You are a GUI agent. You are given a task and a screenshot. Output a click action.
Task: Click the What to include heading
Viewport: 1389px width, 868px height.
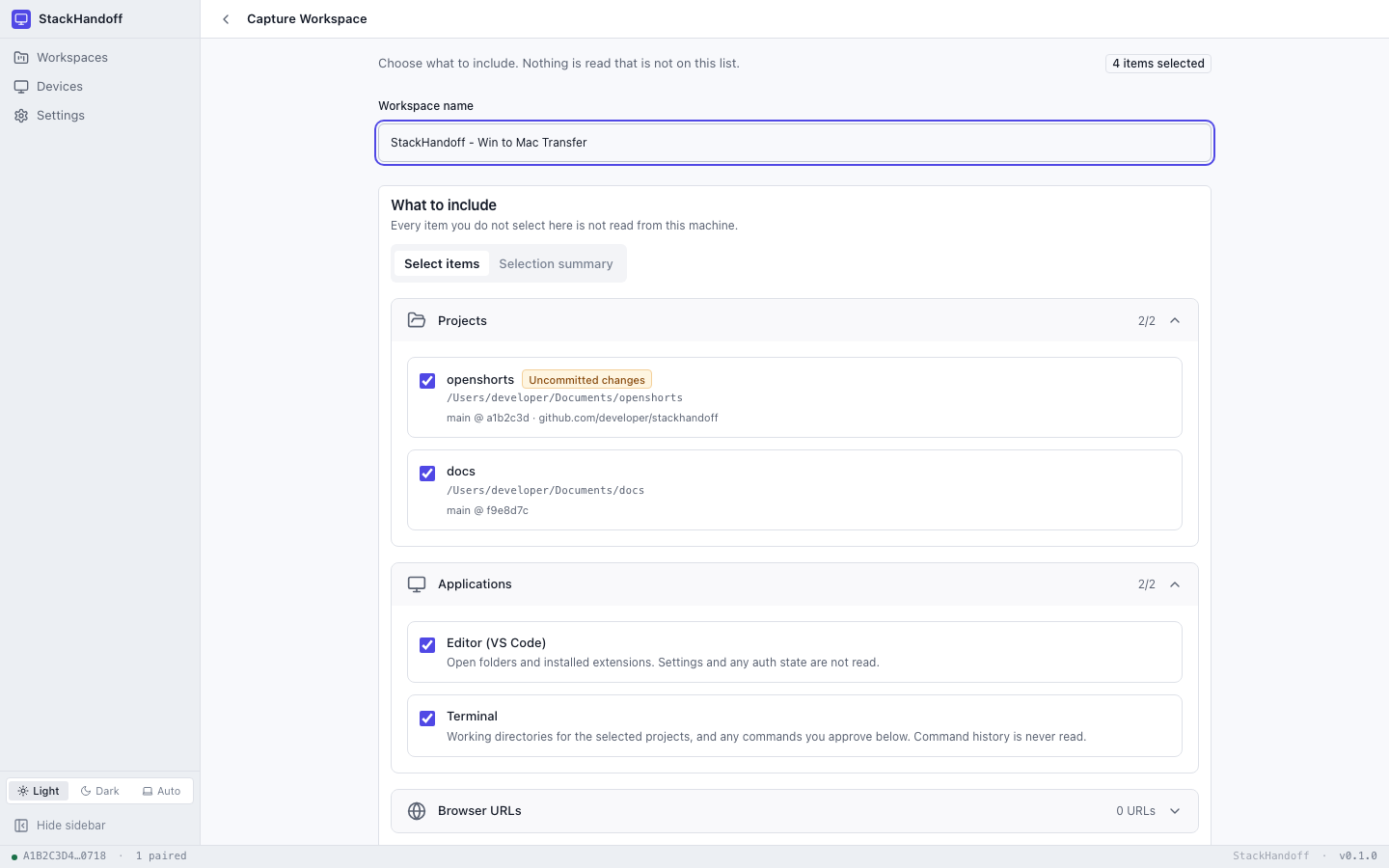click(x=444, y=205)
